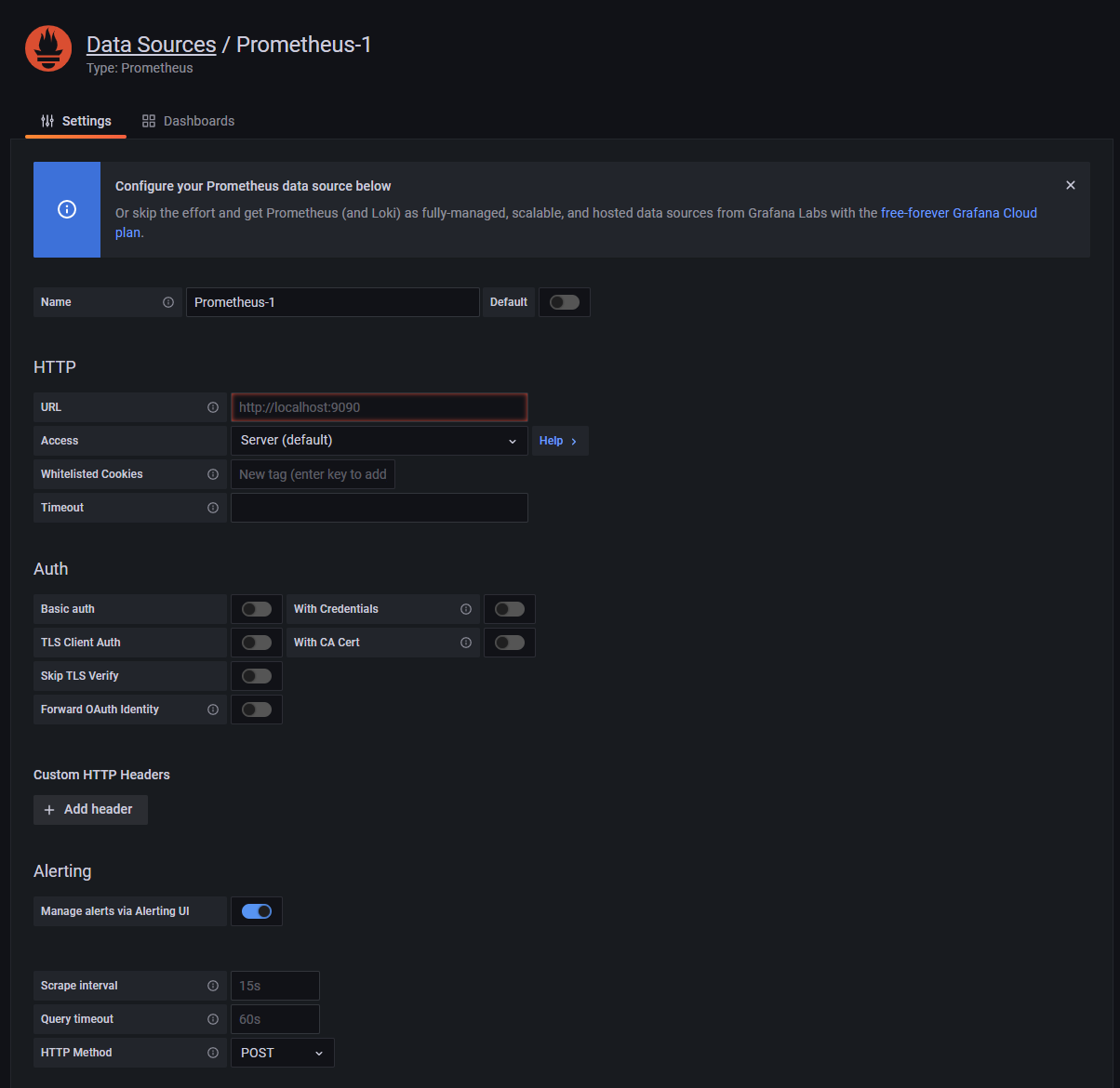Enable the With CA Cert switch
The height and width of the screenshot is (1088, 1120).
coord(510,643)
